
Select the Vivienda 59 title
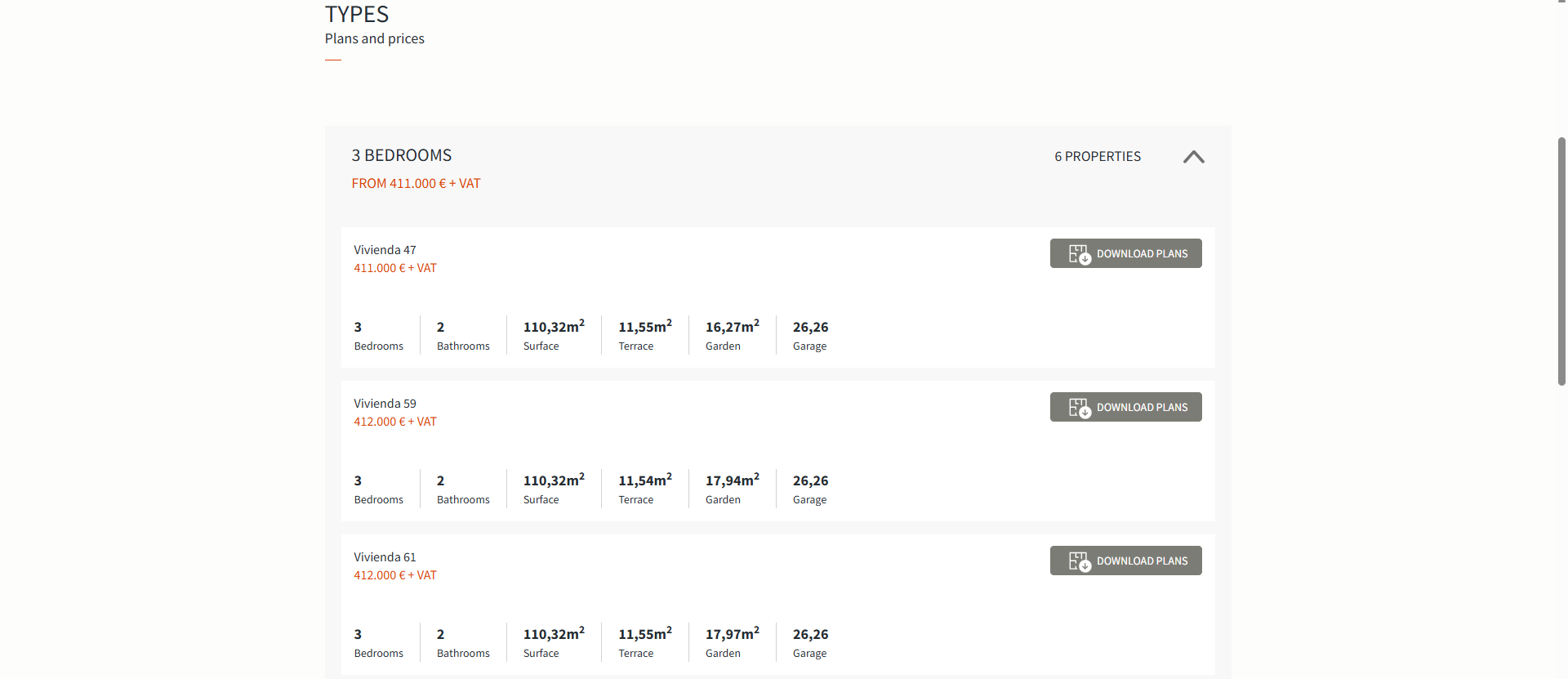pos(385,404)
